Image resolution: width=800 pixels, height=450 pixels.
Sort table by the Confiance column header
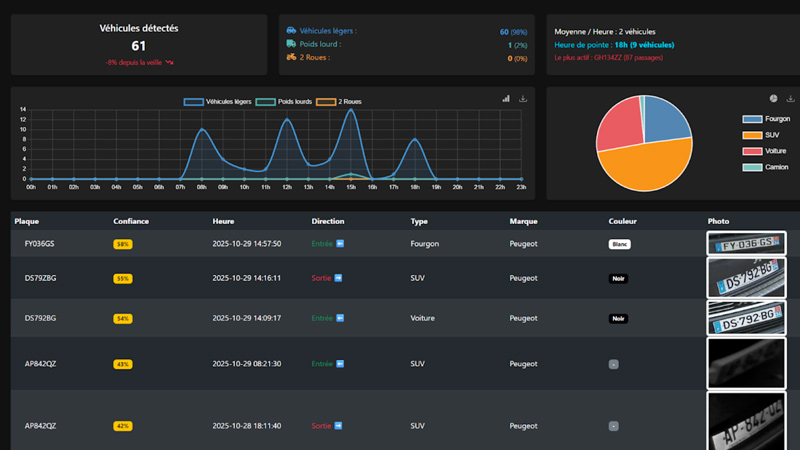click(132, 221)
